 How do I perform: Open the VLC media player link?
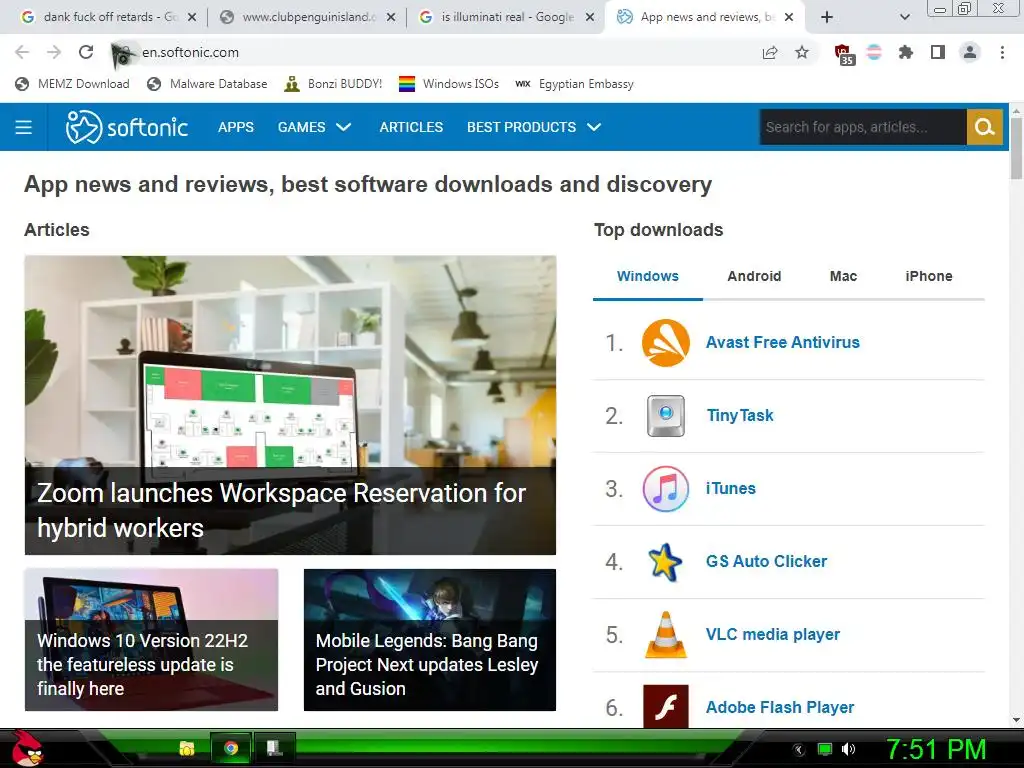[x=773, y=635]
